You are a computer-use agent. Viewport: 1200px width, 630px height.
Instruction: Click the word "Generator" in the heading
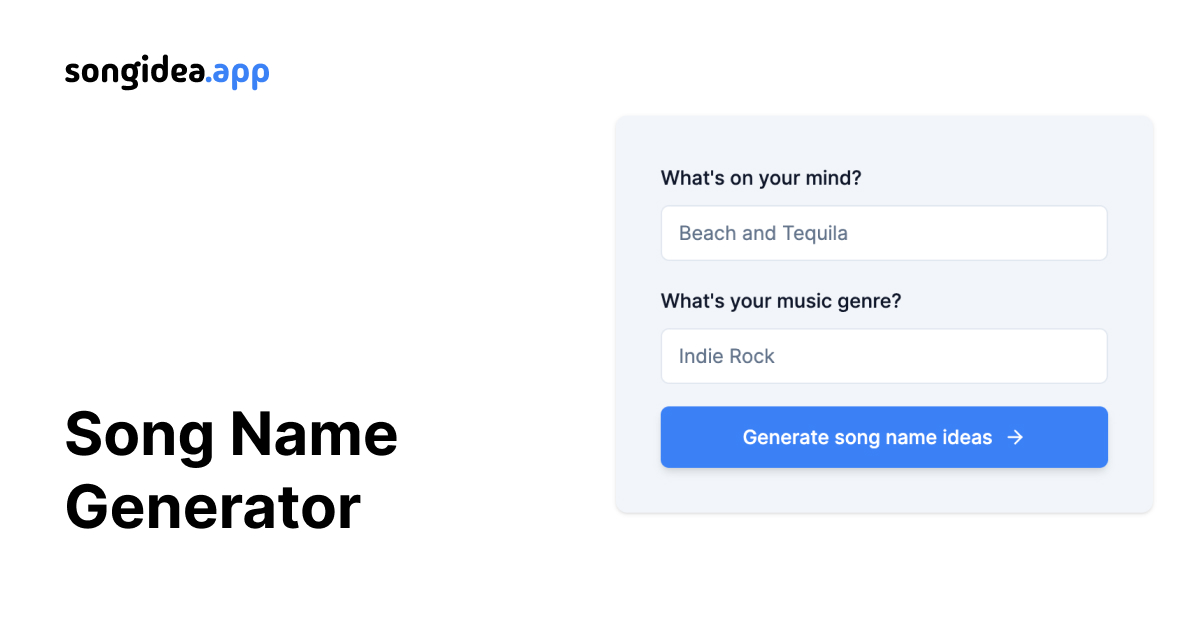[x=213, y=508]
